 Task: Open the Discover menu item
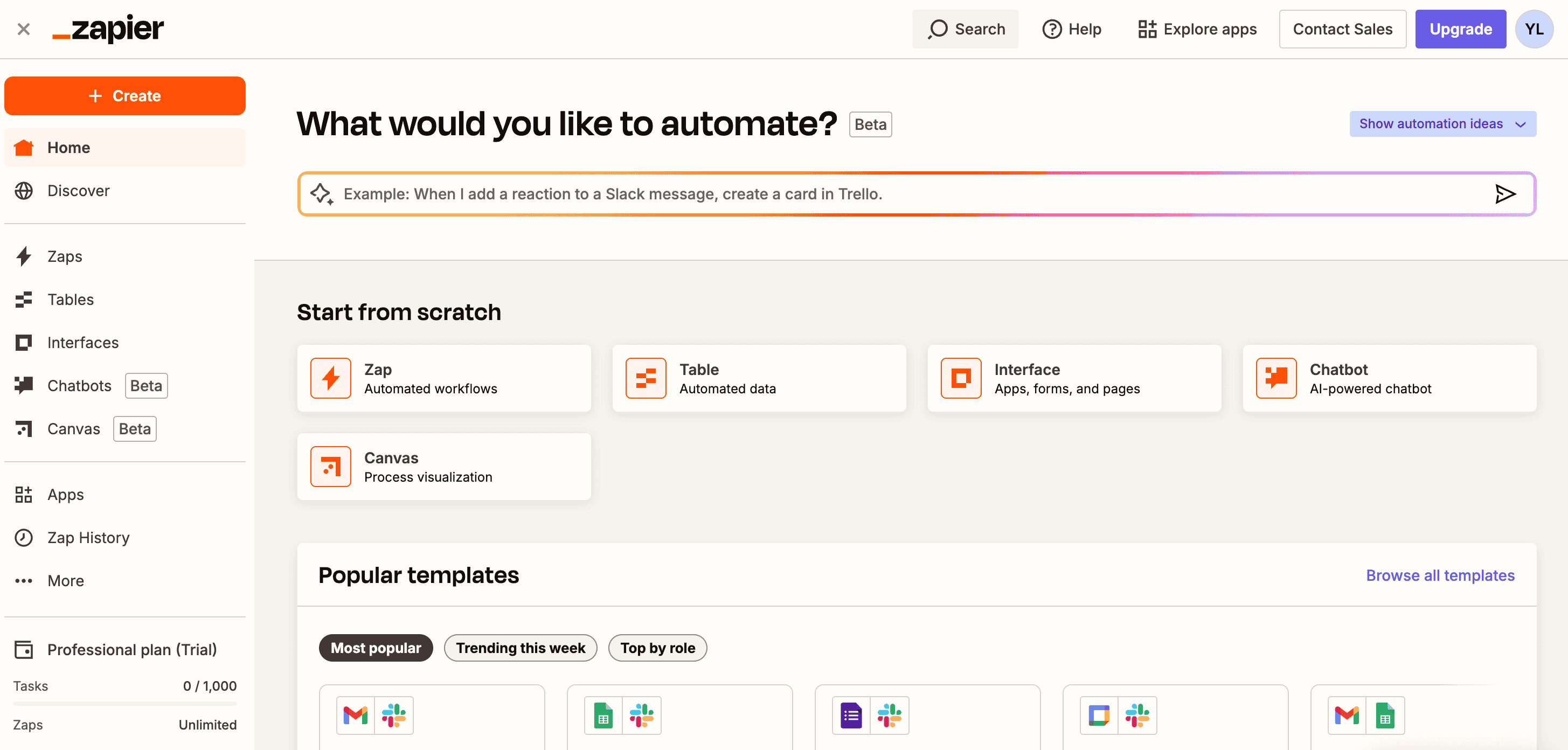pos(78,189)
